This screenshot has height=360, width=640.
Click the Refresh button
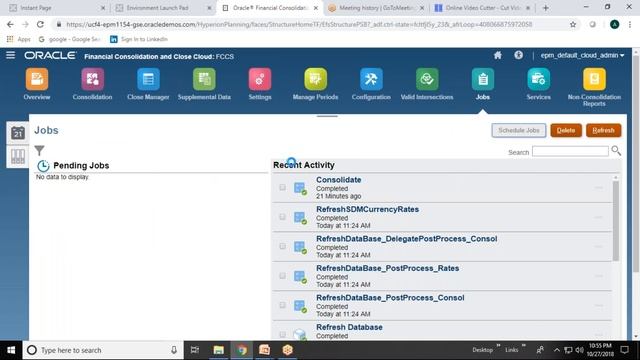coord(603,130)
